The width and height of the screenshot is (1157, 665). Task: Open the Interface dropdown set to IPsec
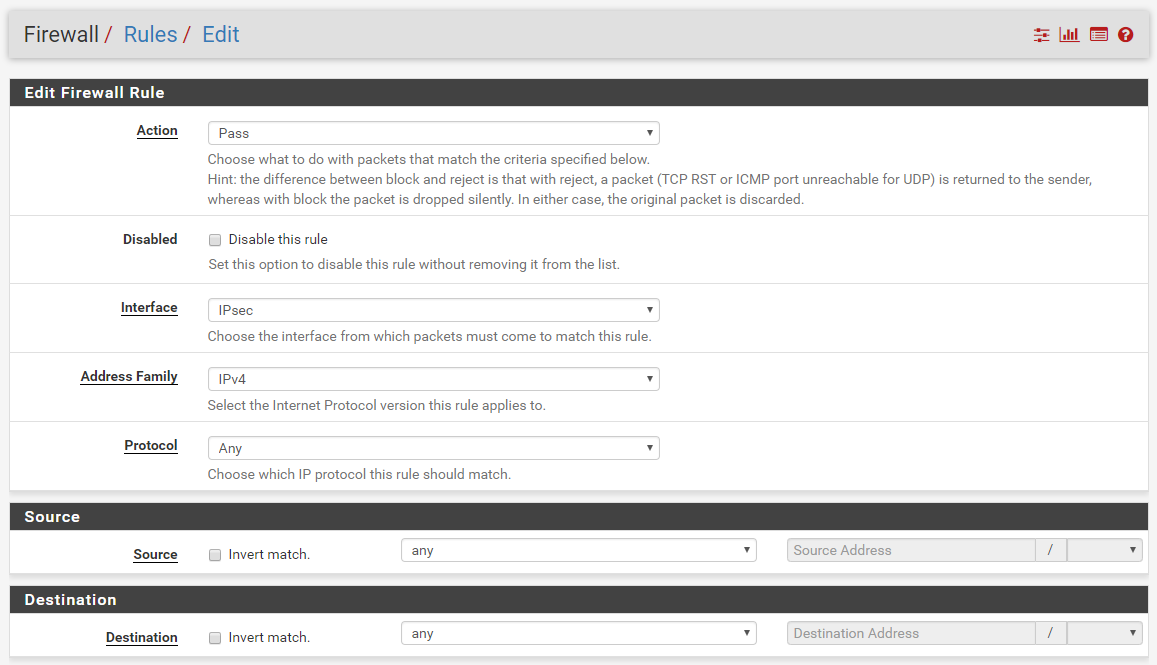pyautogui.click(x=434, y=310)
